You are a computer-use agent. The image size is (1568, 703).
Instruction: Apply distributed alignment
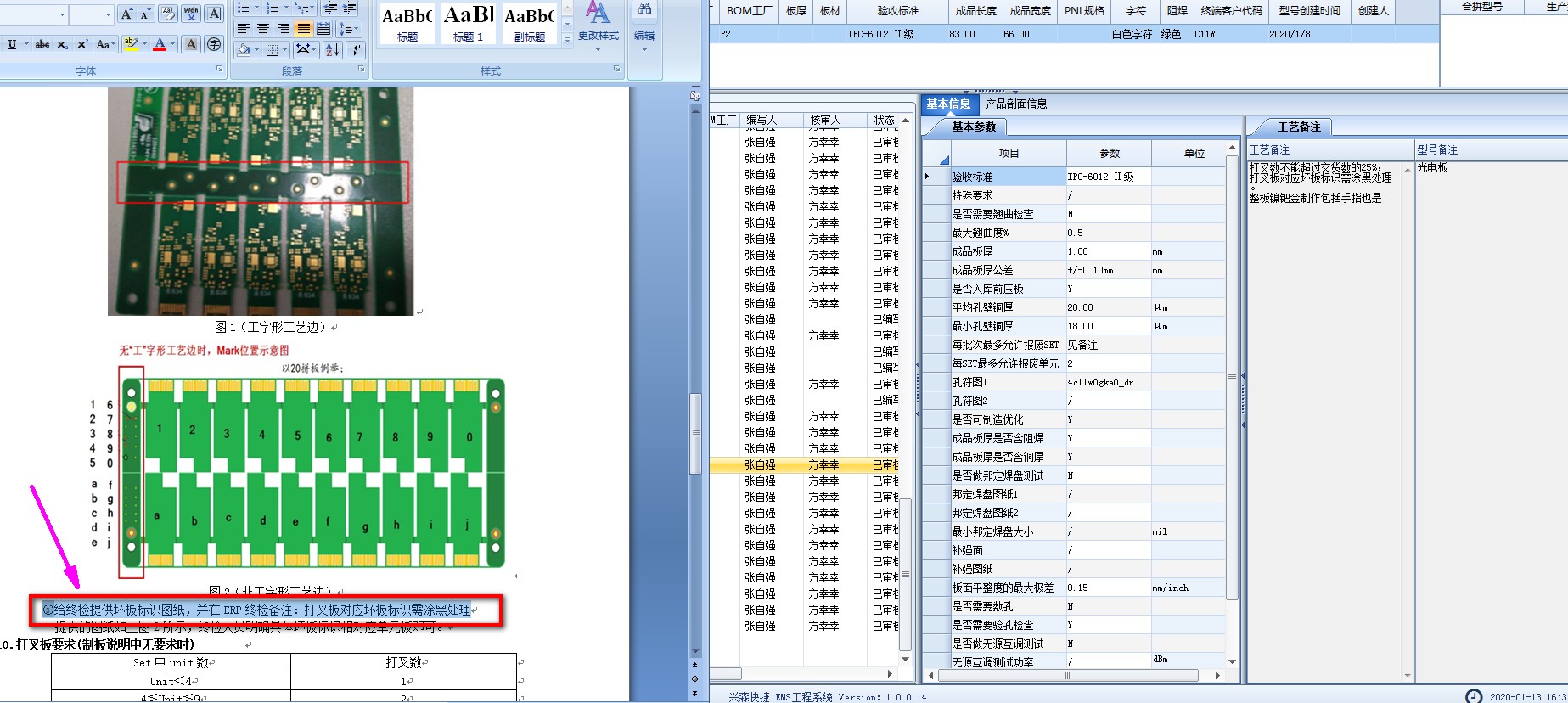click(x=323, y=28)
